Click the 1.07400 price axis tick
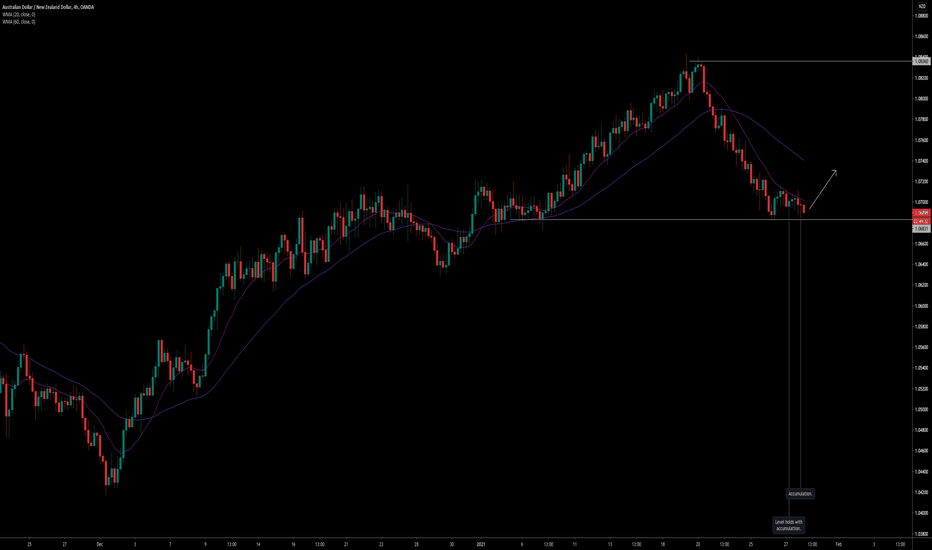 pos(921,161)
